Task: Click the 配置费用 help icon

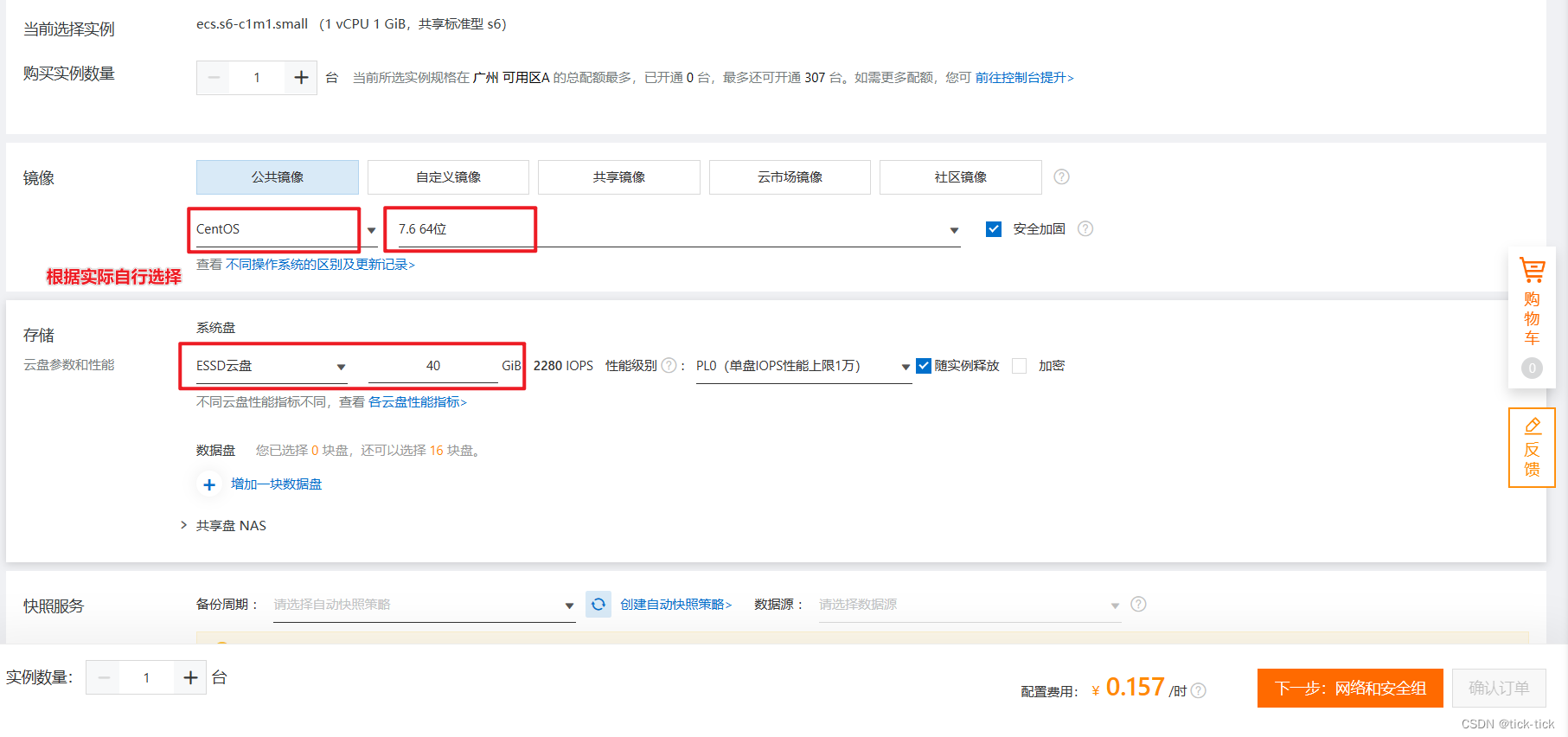Action: (x=1198, y=690)
